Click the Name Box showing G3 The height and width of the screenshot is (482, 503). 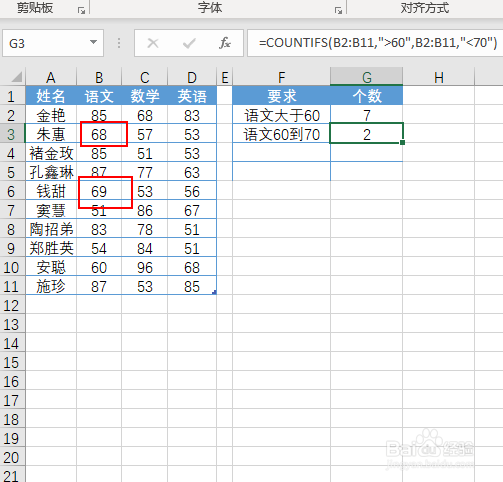click(53, 43)
